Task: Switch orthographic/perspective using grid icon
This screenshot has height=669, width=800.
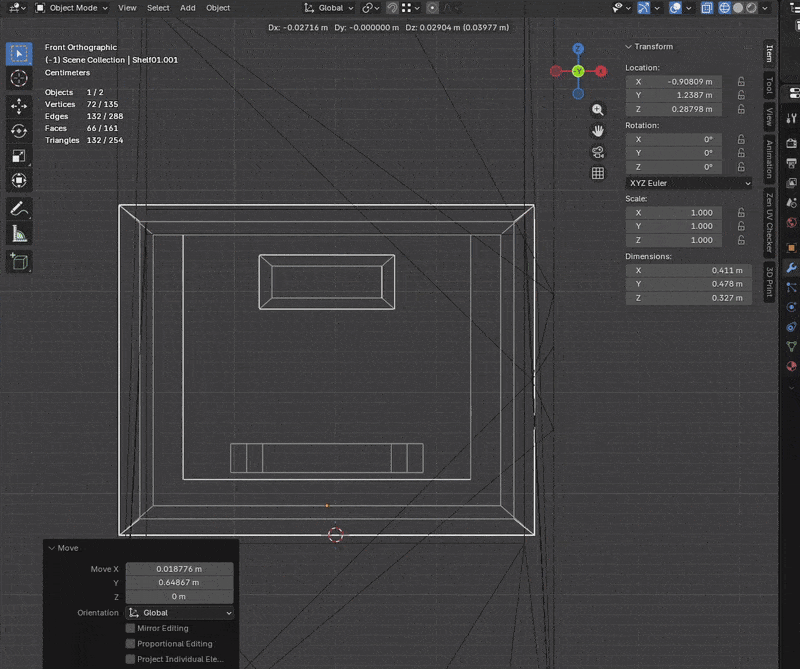Action: tap(598, 173)
